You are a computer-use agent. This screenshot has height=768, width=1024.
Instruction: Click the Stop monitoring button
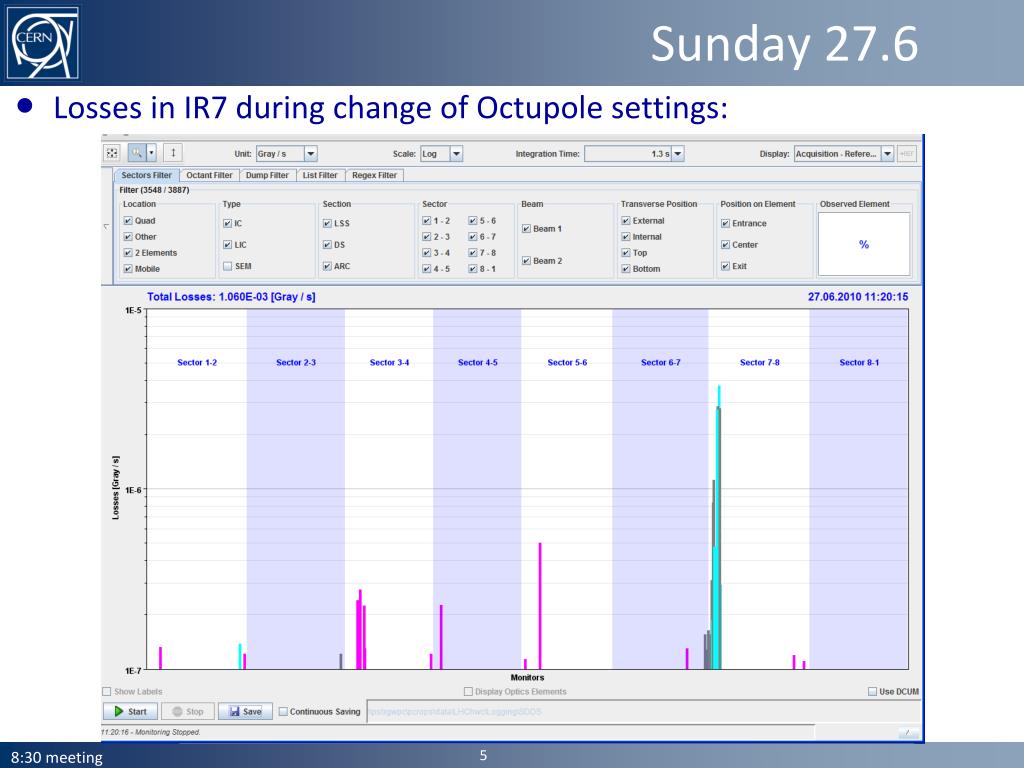pyautogui.click(x=188, y=711)
